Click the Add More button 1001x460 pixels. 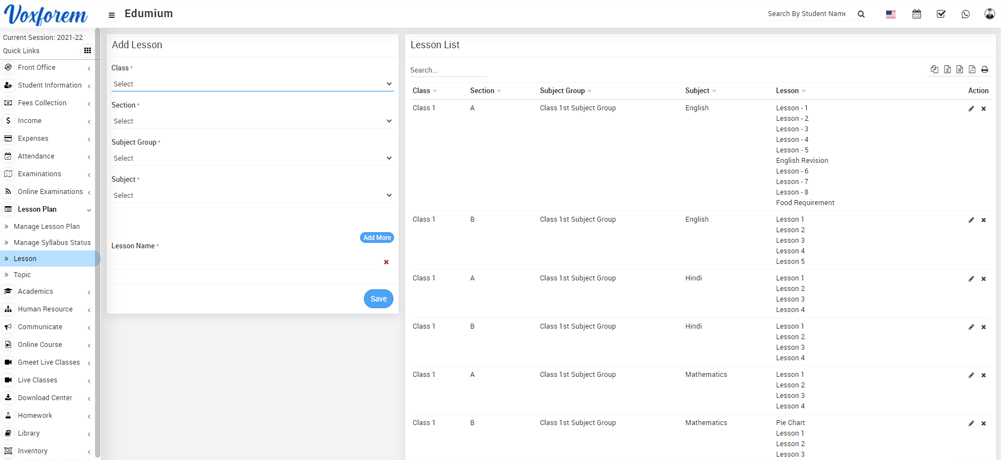pos(376,238)
